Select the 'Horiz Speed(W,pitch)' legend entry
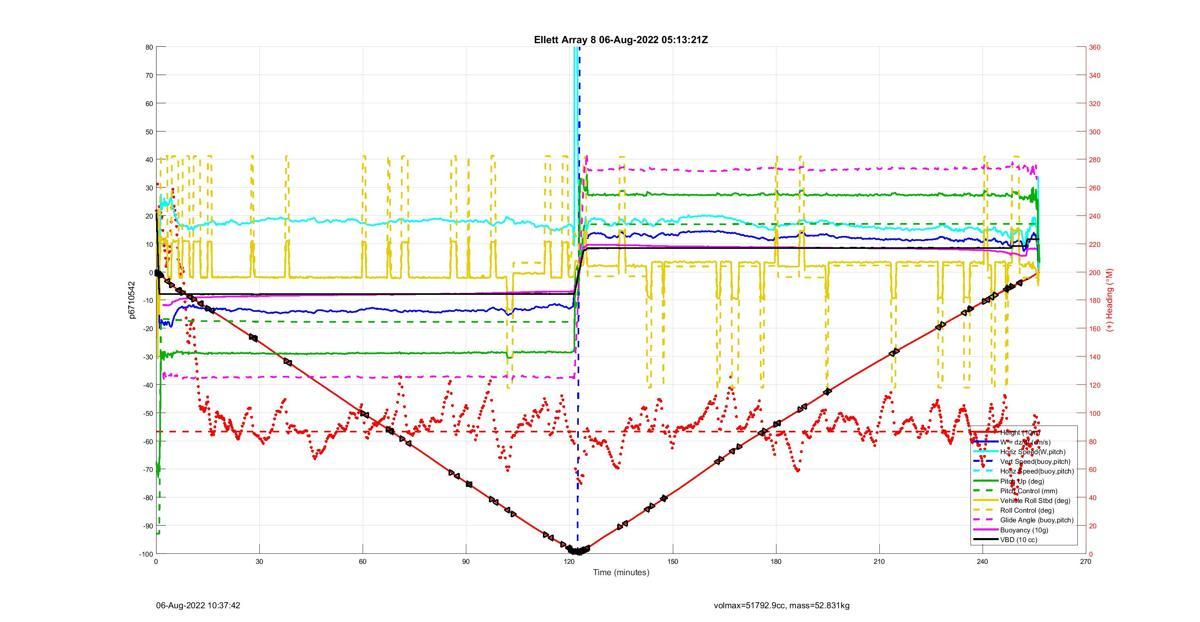1200x622 pixels. click(x=1033, y=452)
